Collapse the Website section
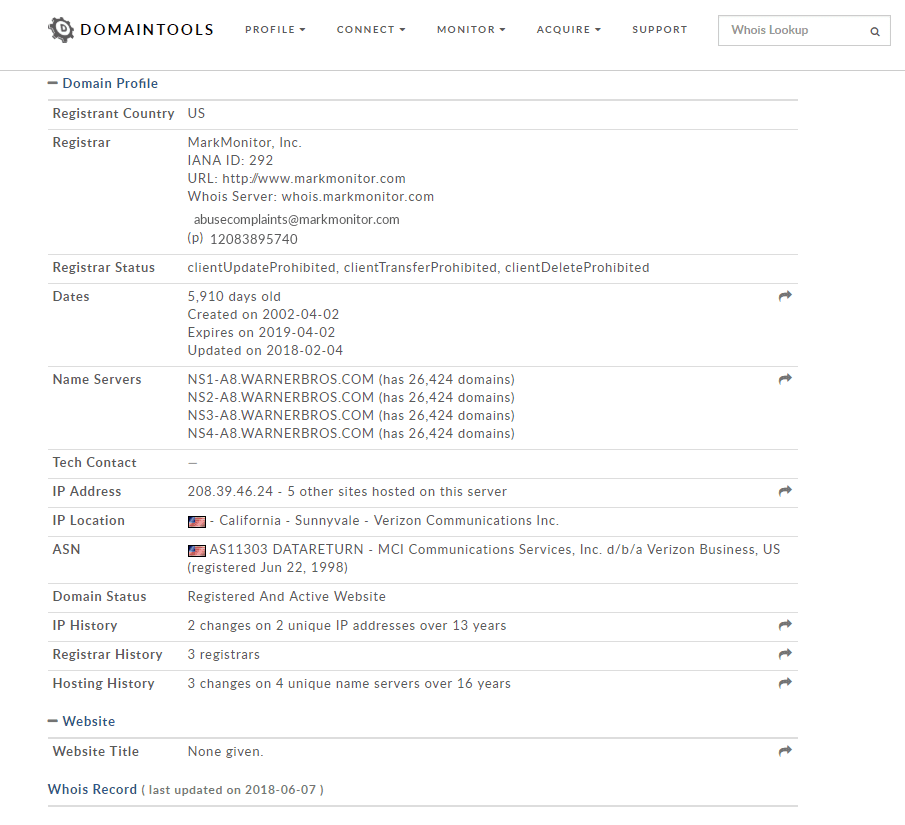Viewport: 905px width, 825px height. pos(53,722)
